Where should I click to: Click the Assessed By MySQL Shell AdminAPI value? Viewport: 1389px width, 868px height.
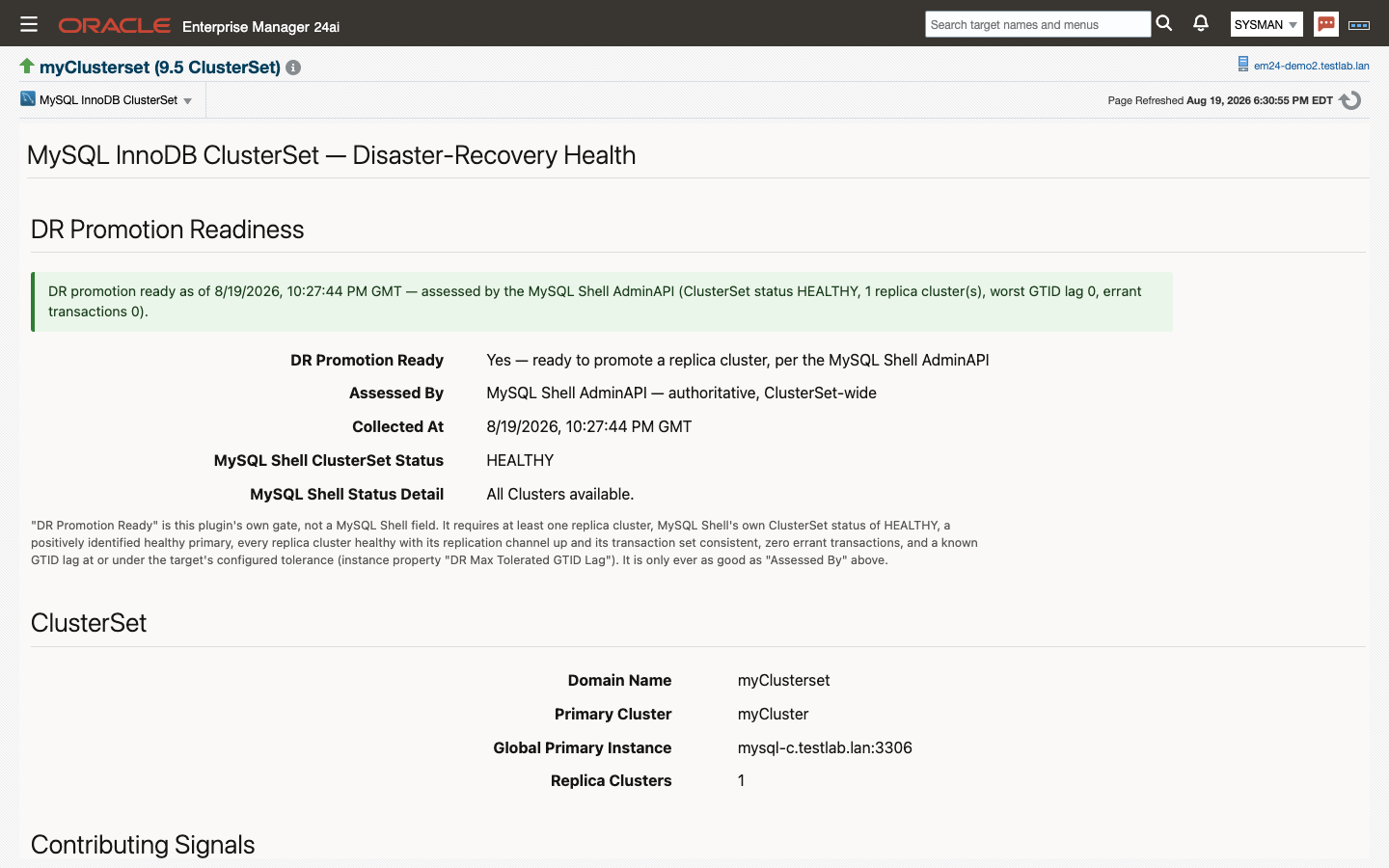tap(681, 393)
